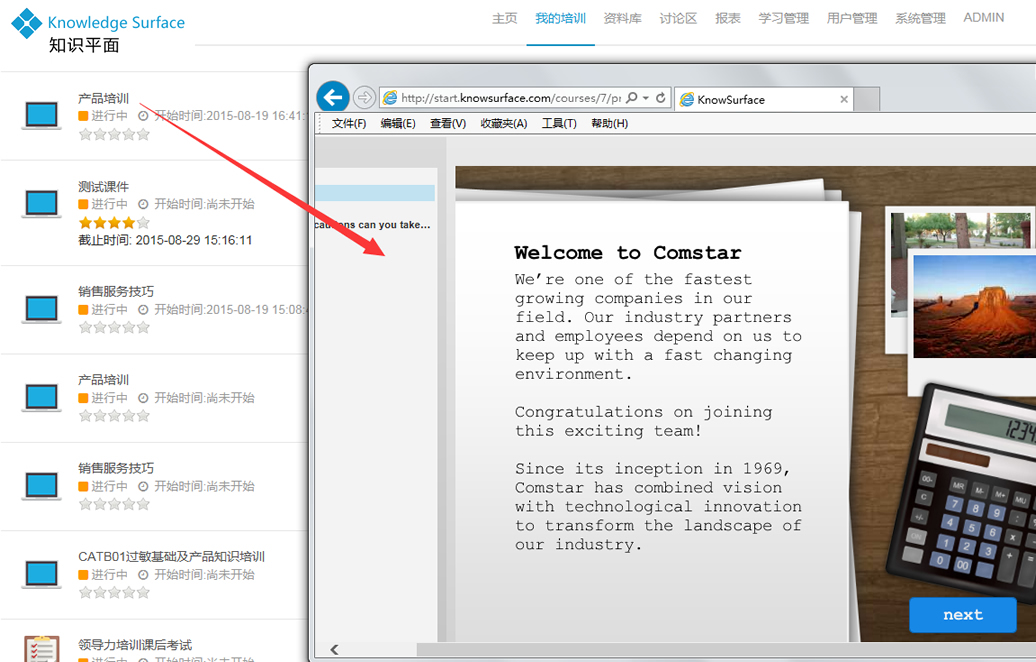Open the 帮助(H) menu
The width and height of the screenshot is (1036, 662).
click(x=609, y=124)
